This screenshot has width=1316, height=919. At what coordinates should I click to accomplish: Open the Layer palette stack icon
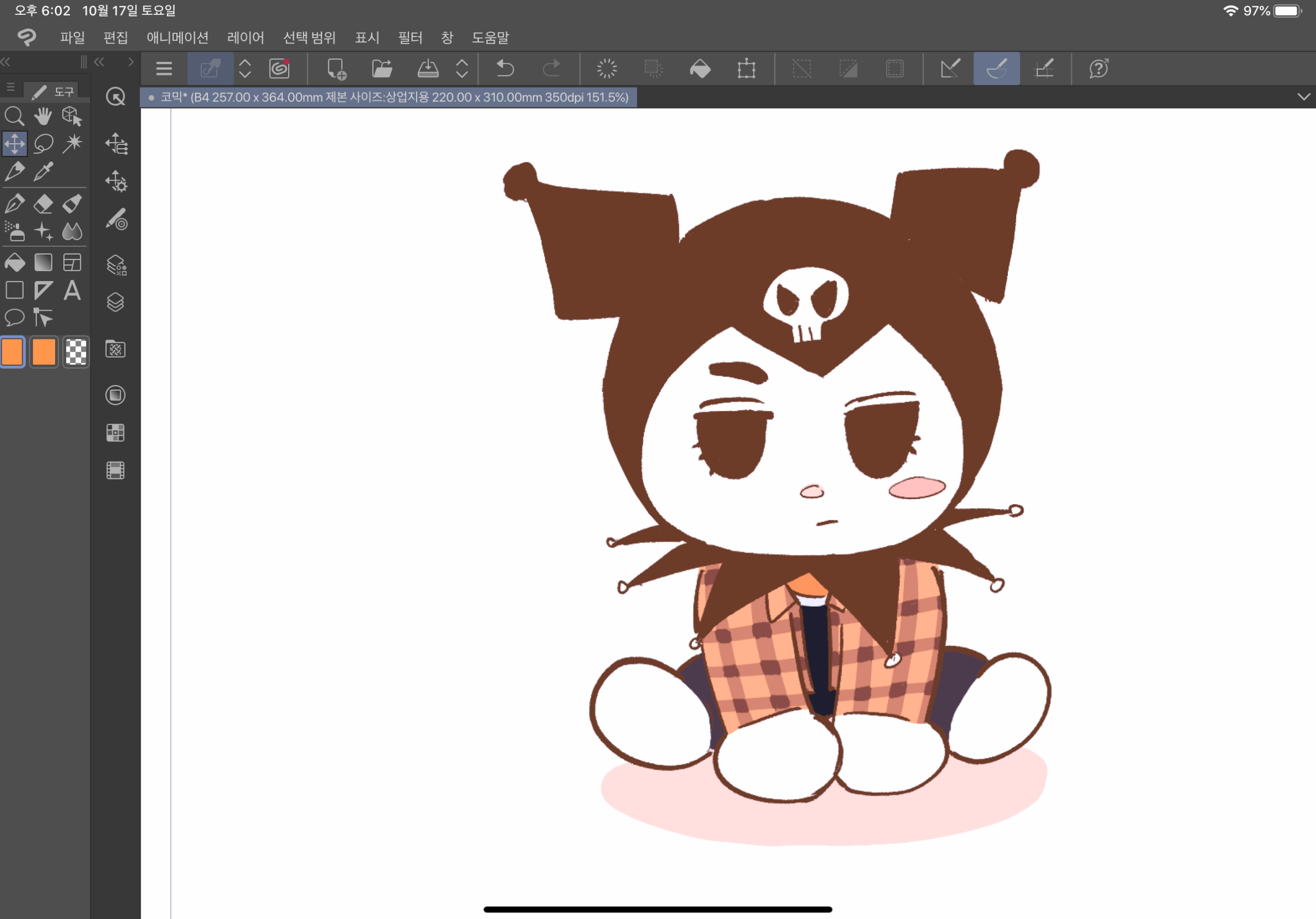coord(116,302)
